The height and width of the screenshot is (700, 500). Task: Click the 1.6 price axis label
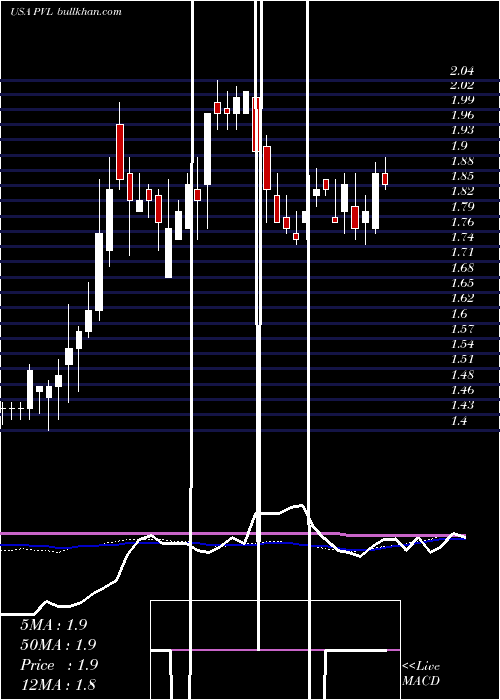click(x=459, y=314)
